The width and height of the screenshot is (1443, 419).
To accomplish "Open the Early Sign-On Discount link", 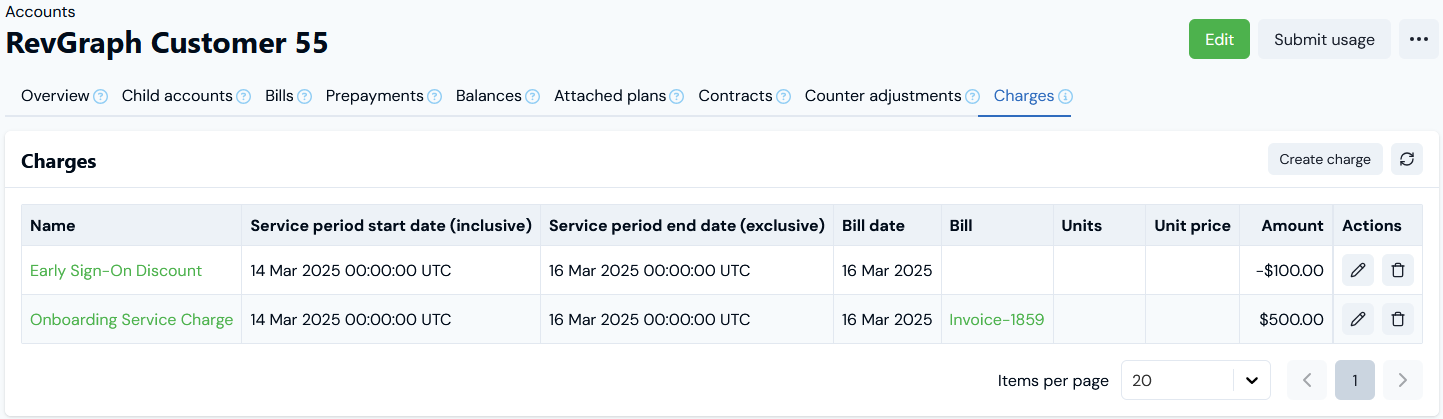I will tap(116, 271).
